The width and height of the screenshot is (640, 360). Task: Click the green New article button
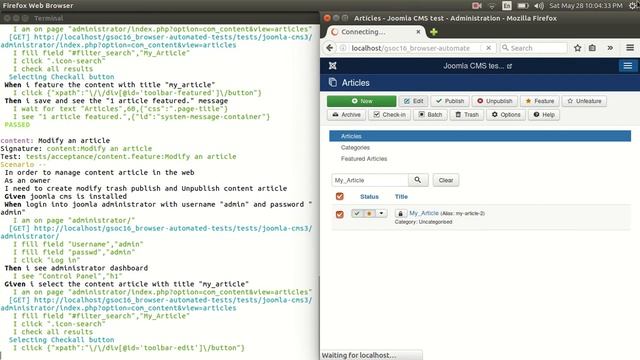[361, 101]
